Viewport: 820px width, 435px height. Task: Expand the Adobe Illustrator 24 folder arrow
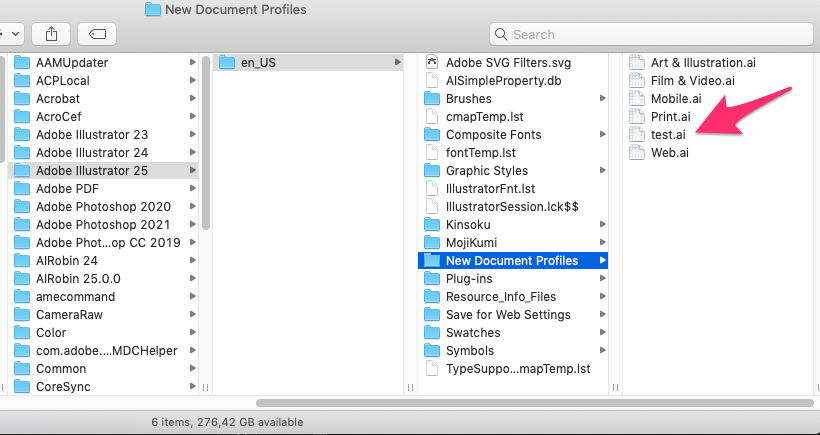[191, 153]
